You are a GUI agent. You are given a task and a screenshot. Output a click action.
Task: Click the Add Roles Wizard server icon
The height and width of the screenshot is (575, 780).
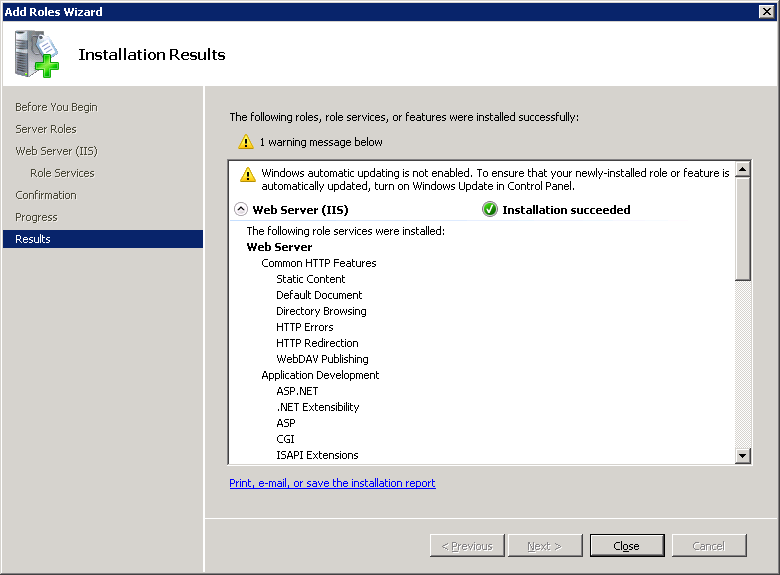click(37, 54)
